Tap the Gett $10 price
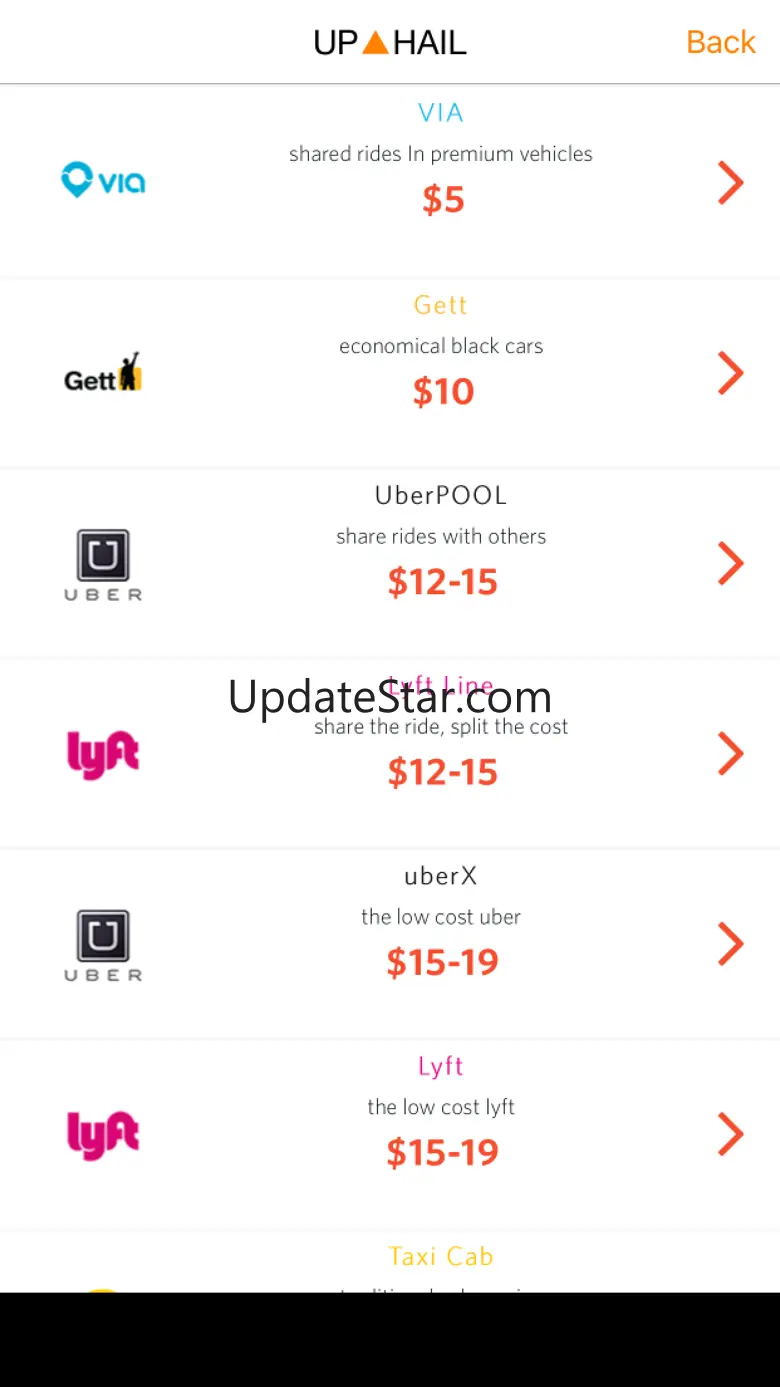780x1387 pixels. pyautogui.click(x=443, y=392)
